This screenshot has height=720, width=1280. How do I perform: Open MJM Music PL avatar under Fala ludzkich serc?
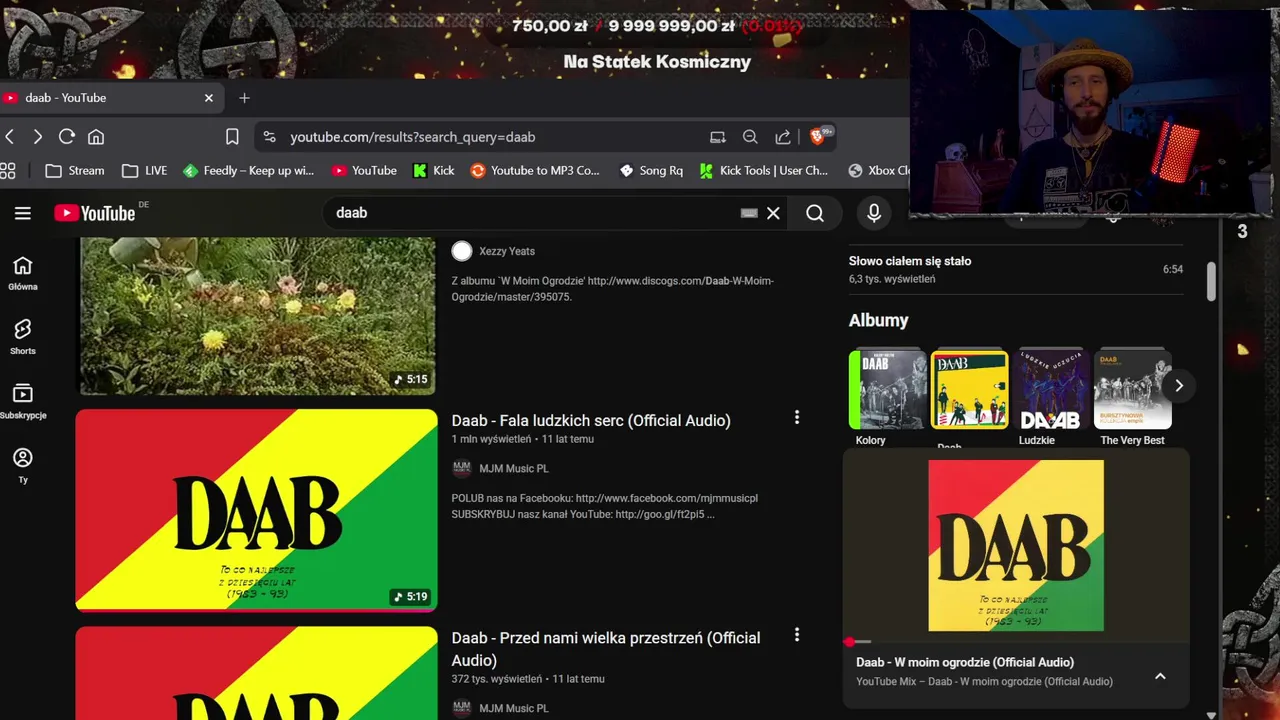pyautogui.click(x=461, y=468)
